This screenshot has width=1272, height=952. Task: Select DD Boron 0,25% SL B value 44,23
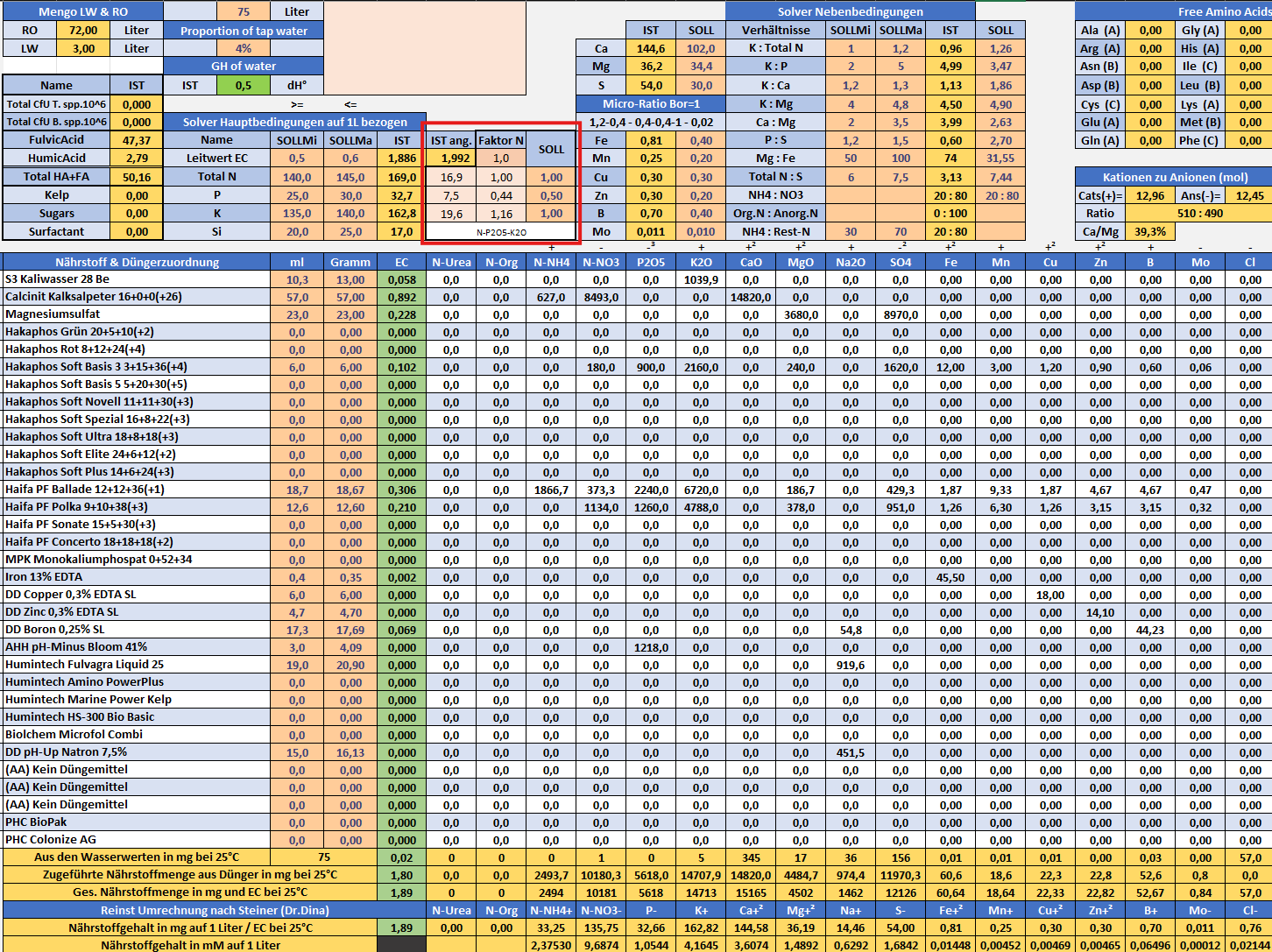click(x=1149, y=630)
